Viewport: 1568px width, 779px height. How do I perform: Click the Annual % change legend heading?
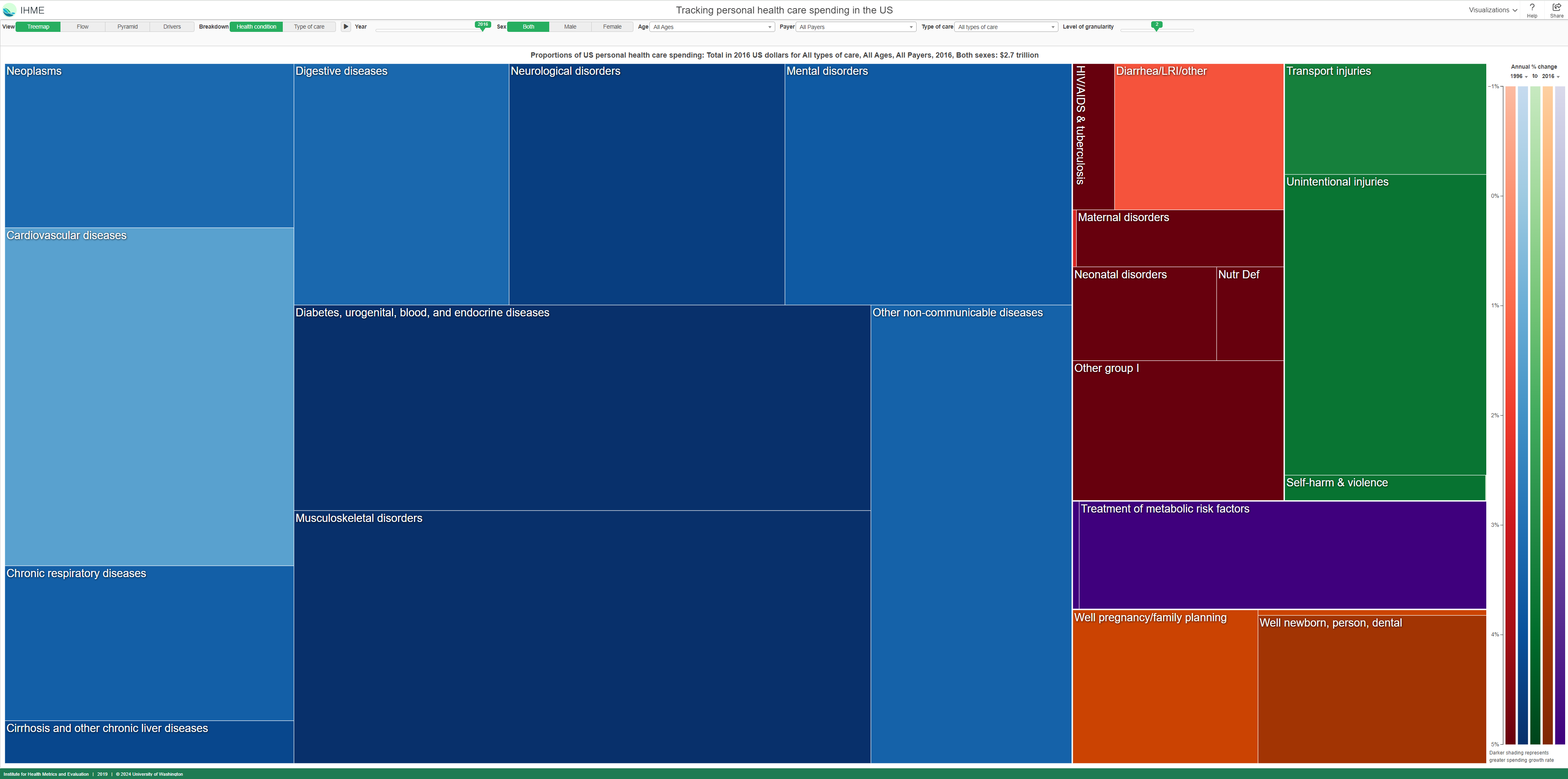coord(1533,67)
